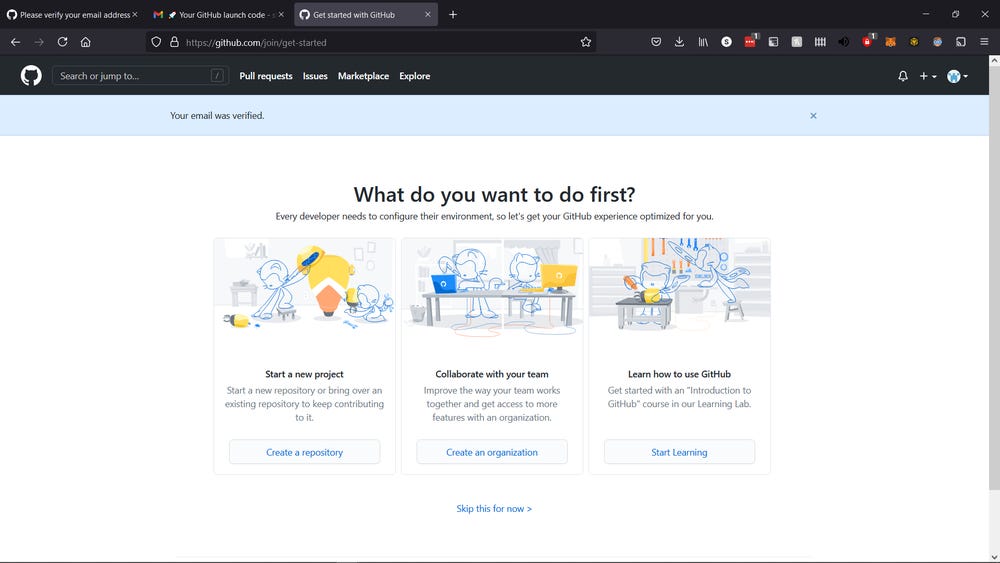Open Marketplace in header nav
Viewport: 1000px width, 563px height.
pos(364,76)
